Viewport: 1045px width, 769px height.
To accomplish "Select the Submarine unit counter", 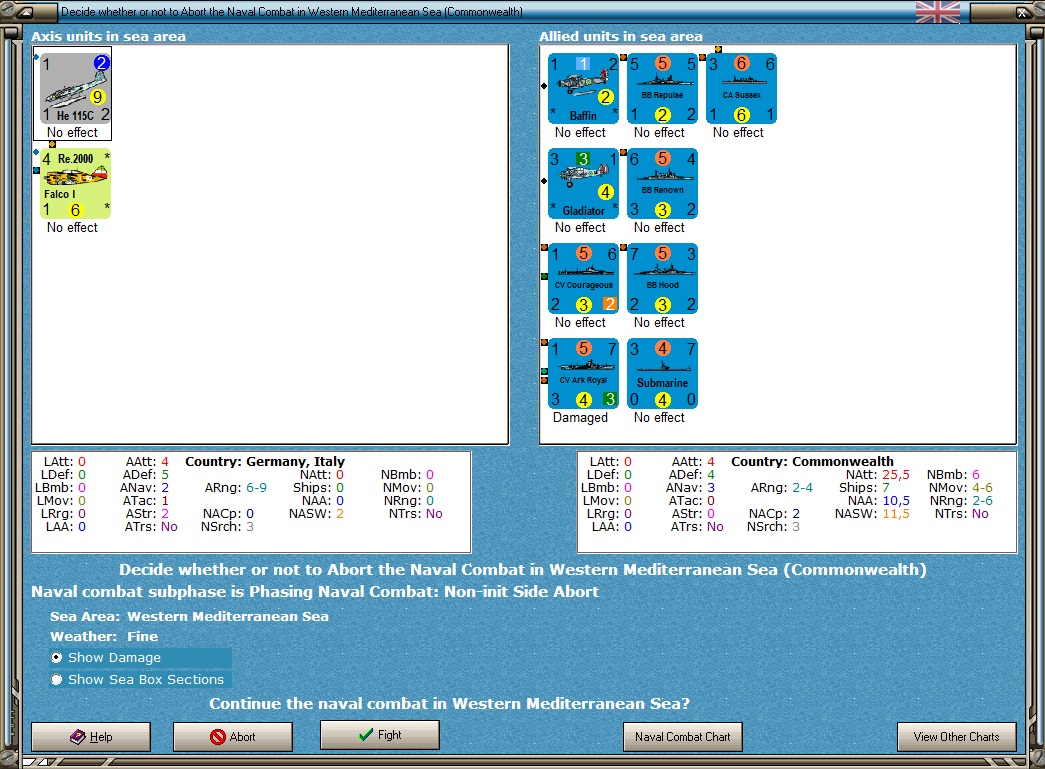I will tap(662, 374).
